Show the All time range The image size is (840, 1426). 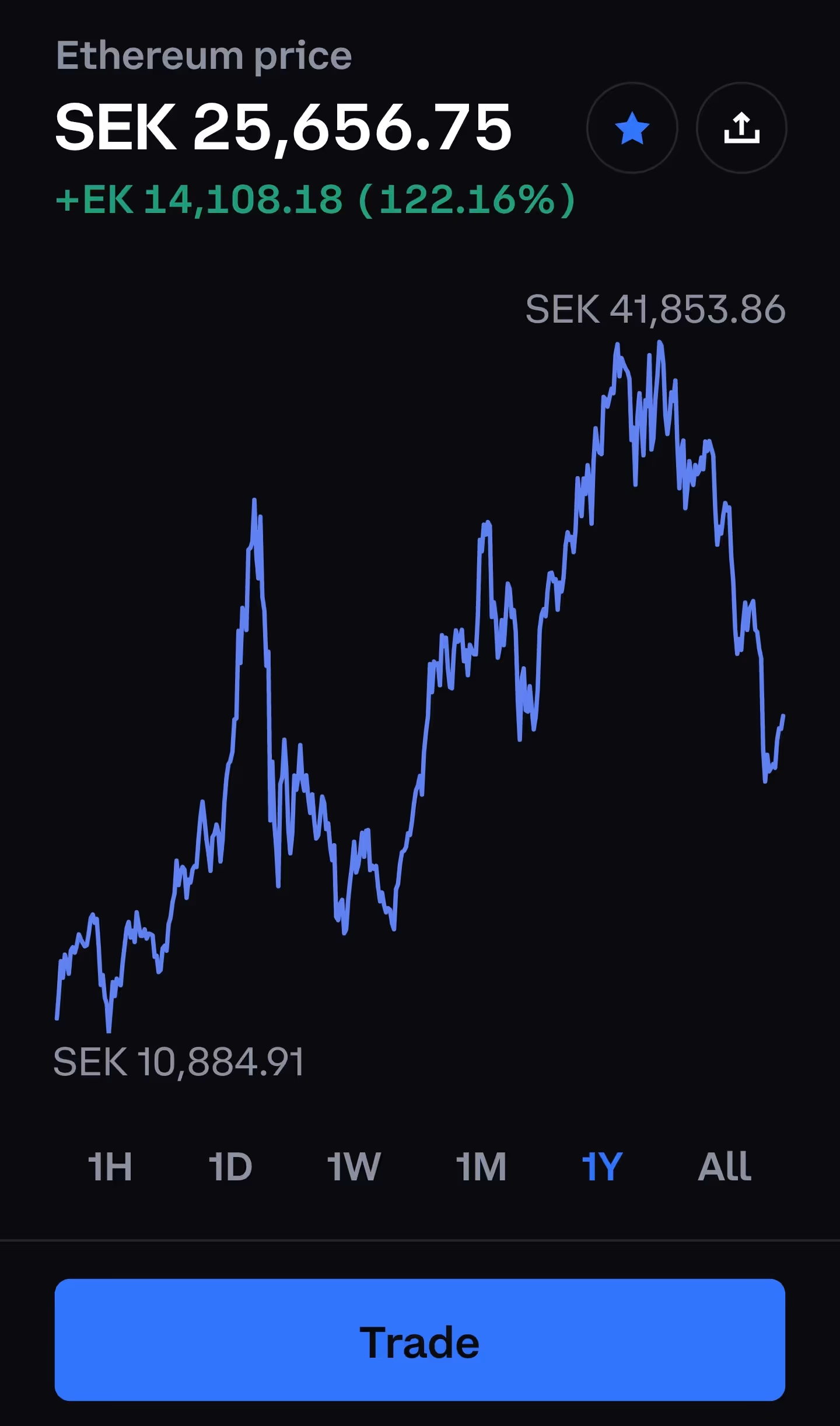click(724, 1167)
